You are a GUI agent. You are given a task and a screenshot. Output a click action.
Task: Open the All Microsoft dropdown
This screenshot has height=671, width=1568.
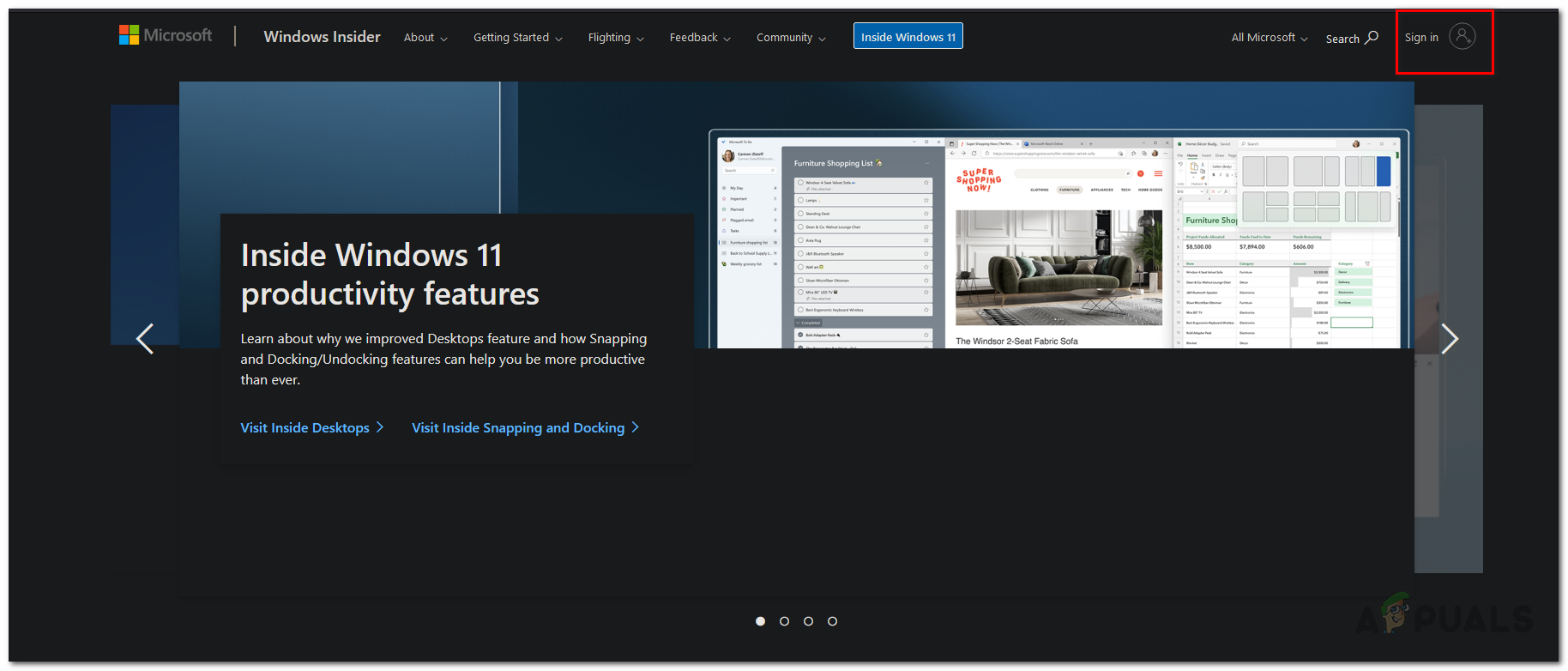[1269, 38]
